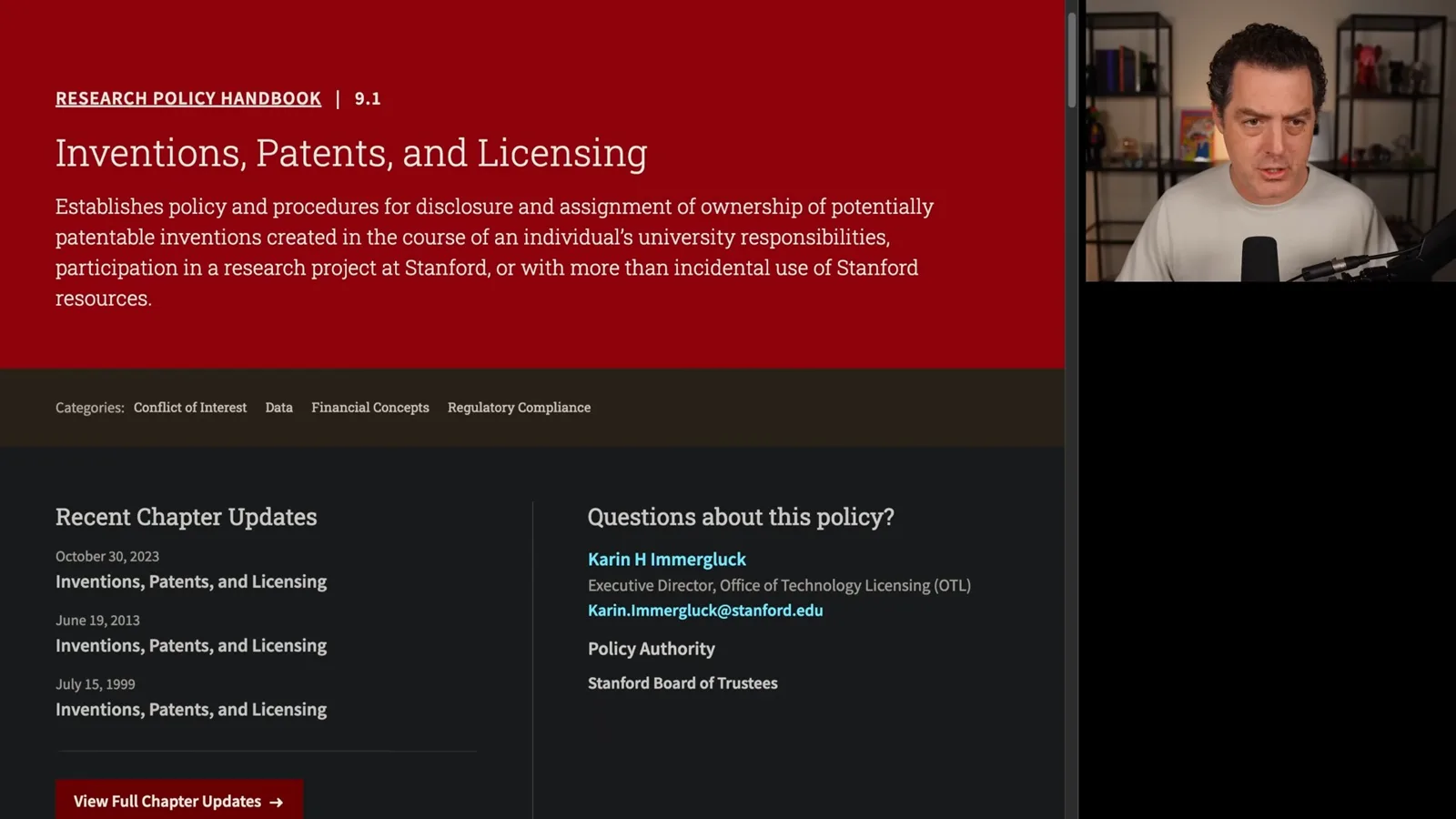Click the arrow on View Full Chapter Updates
Screen dimensions: 1456x819
tap(277, 802)
